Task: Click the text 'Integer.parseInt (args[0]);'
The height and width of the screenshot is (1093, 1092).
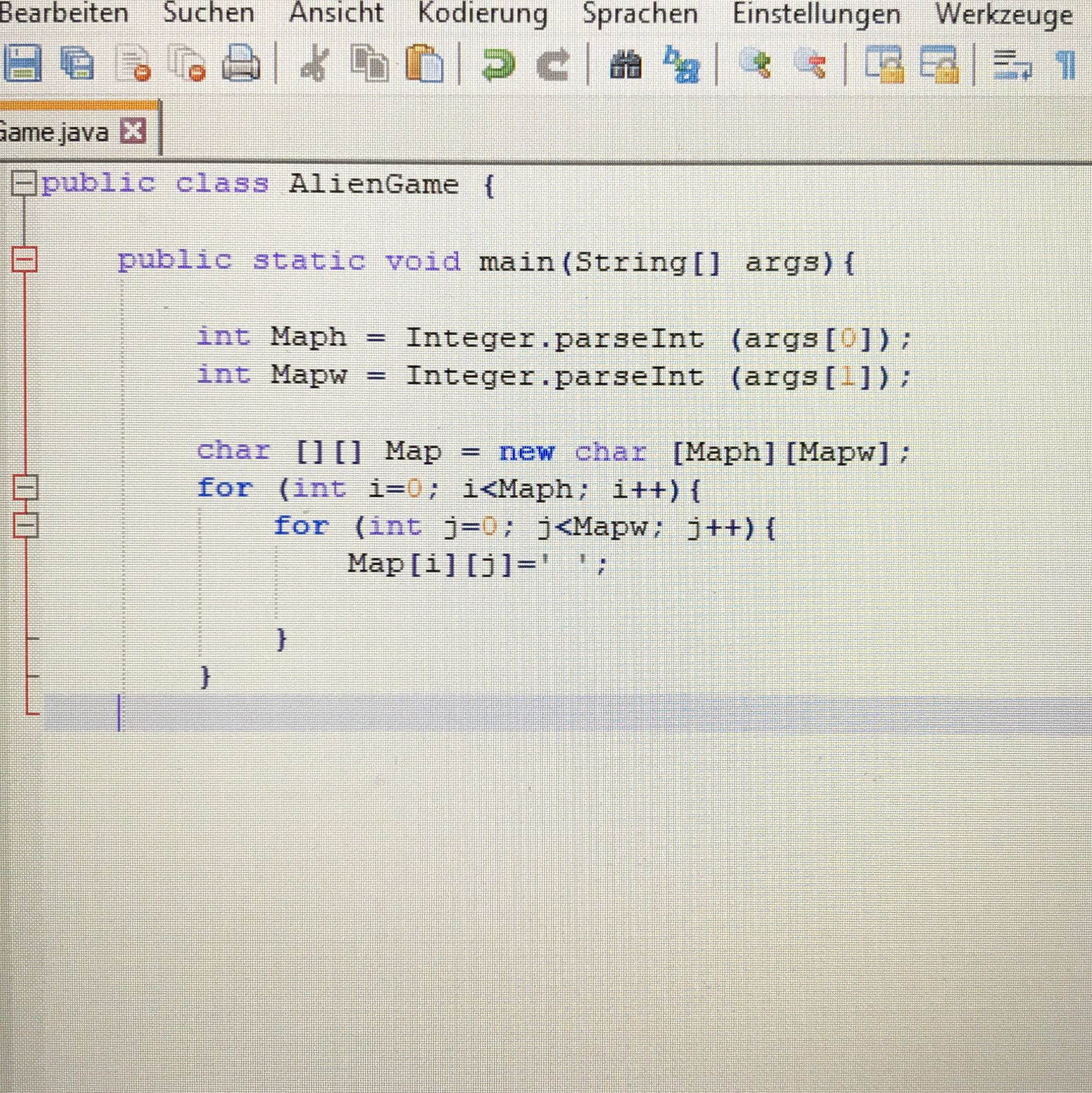Action: click(658, 339)
